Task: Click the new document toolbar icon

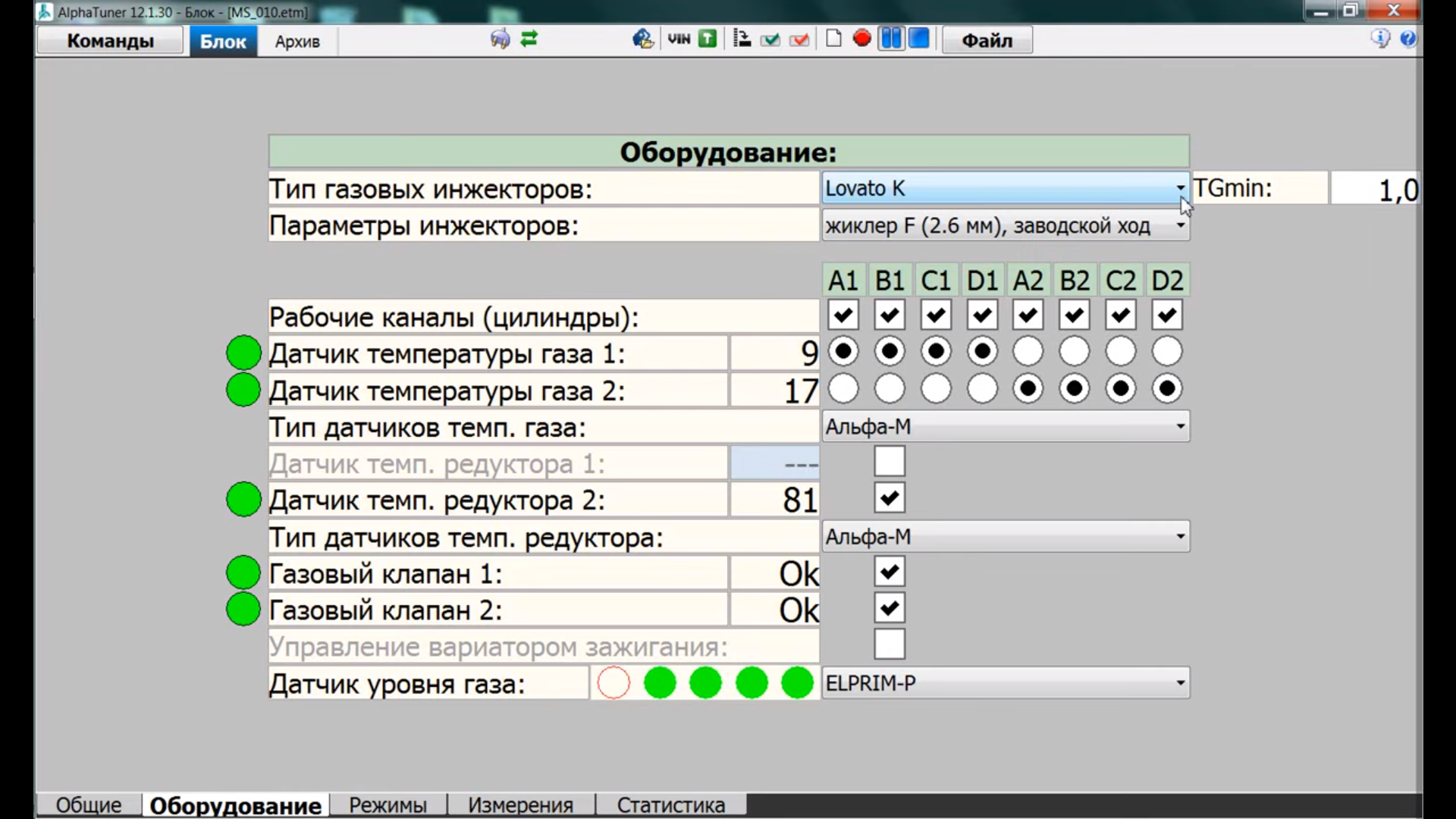Action: [832, 38]
